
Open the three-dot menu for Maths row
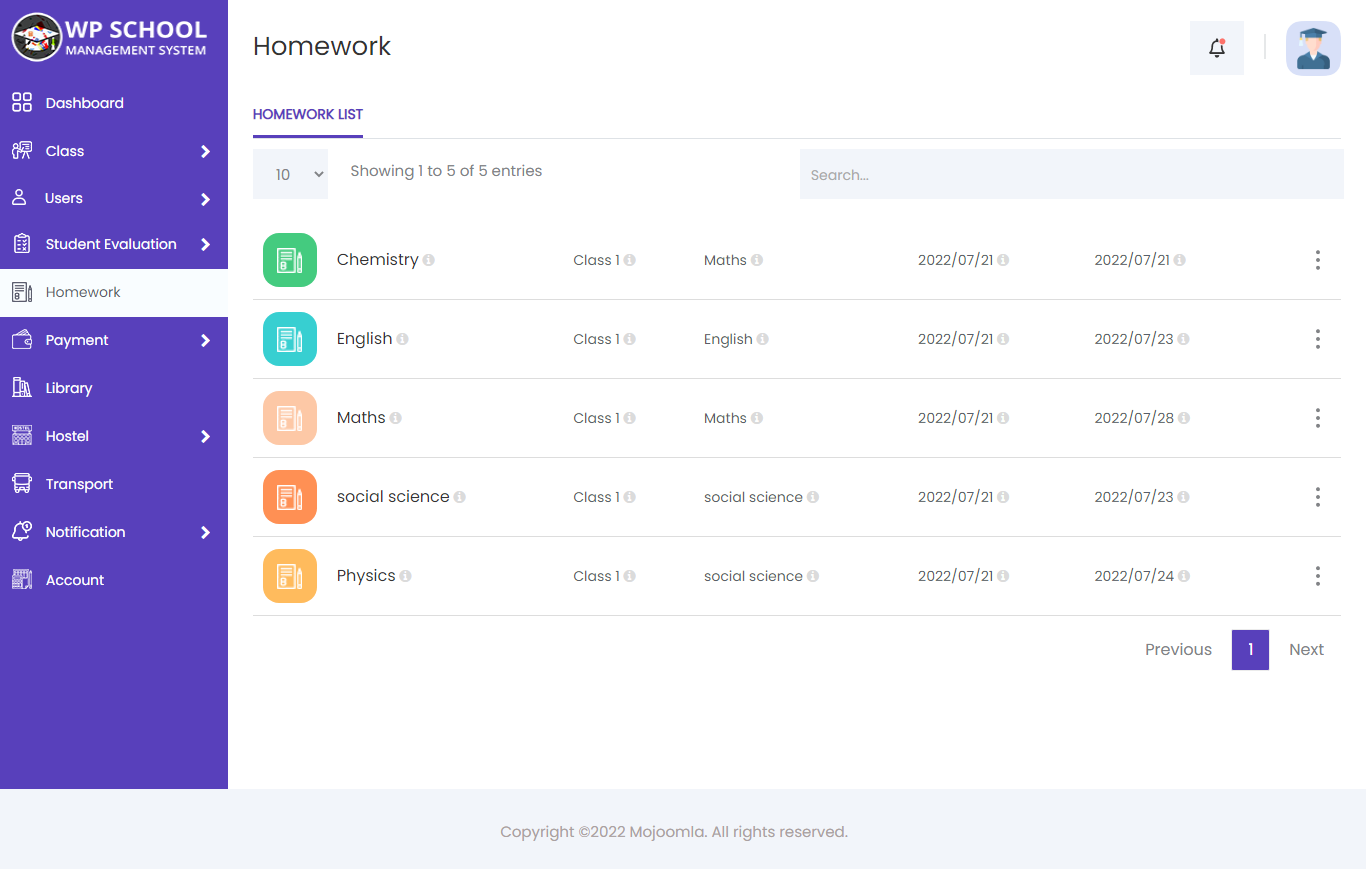(x=1318, y=418)
